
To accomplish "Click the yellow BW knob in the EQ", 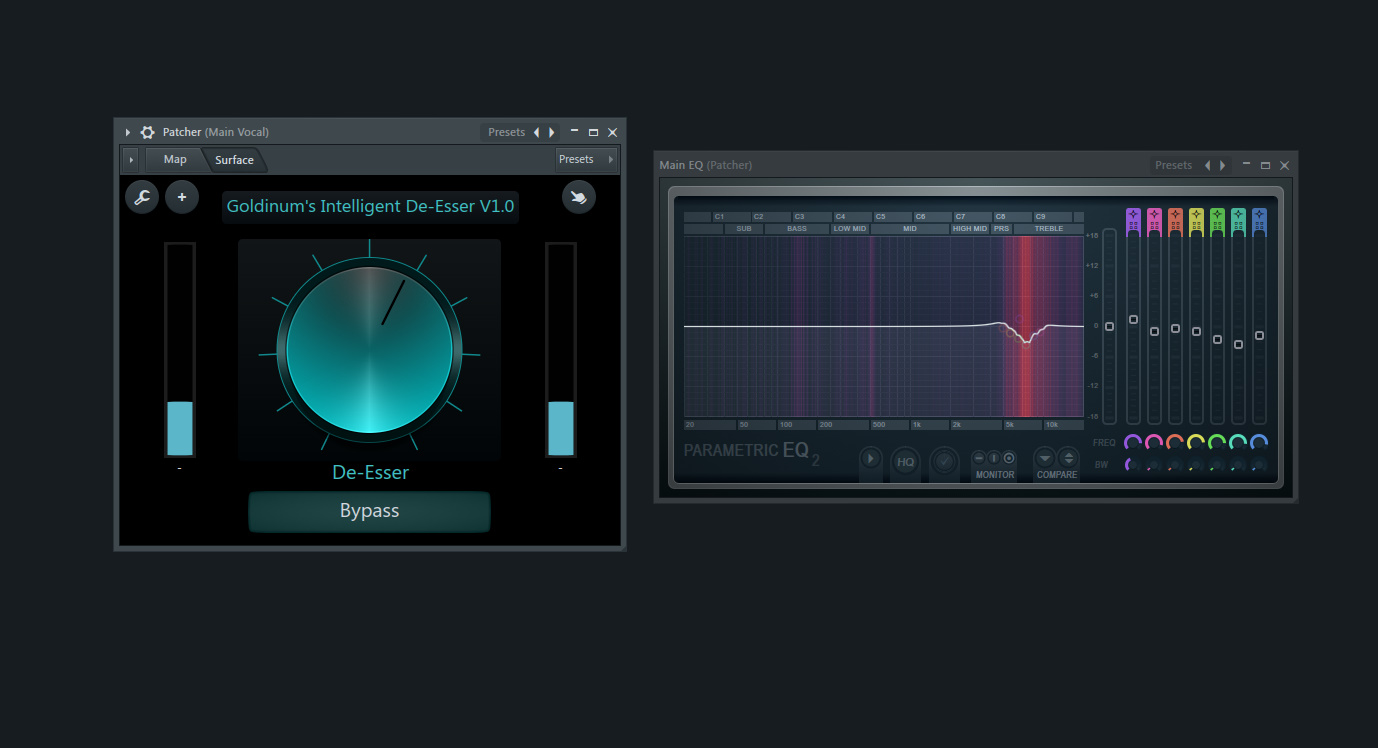I will tap(1196, 464).
